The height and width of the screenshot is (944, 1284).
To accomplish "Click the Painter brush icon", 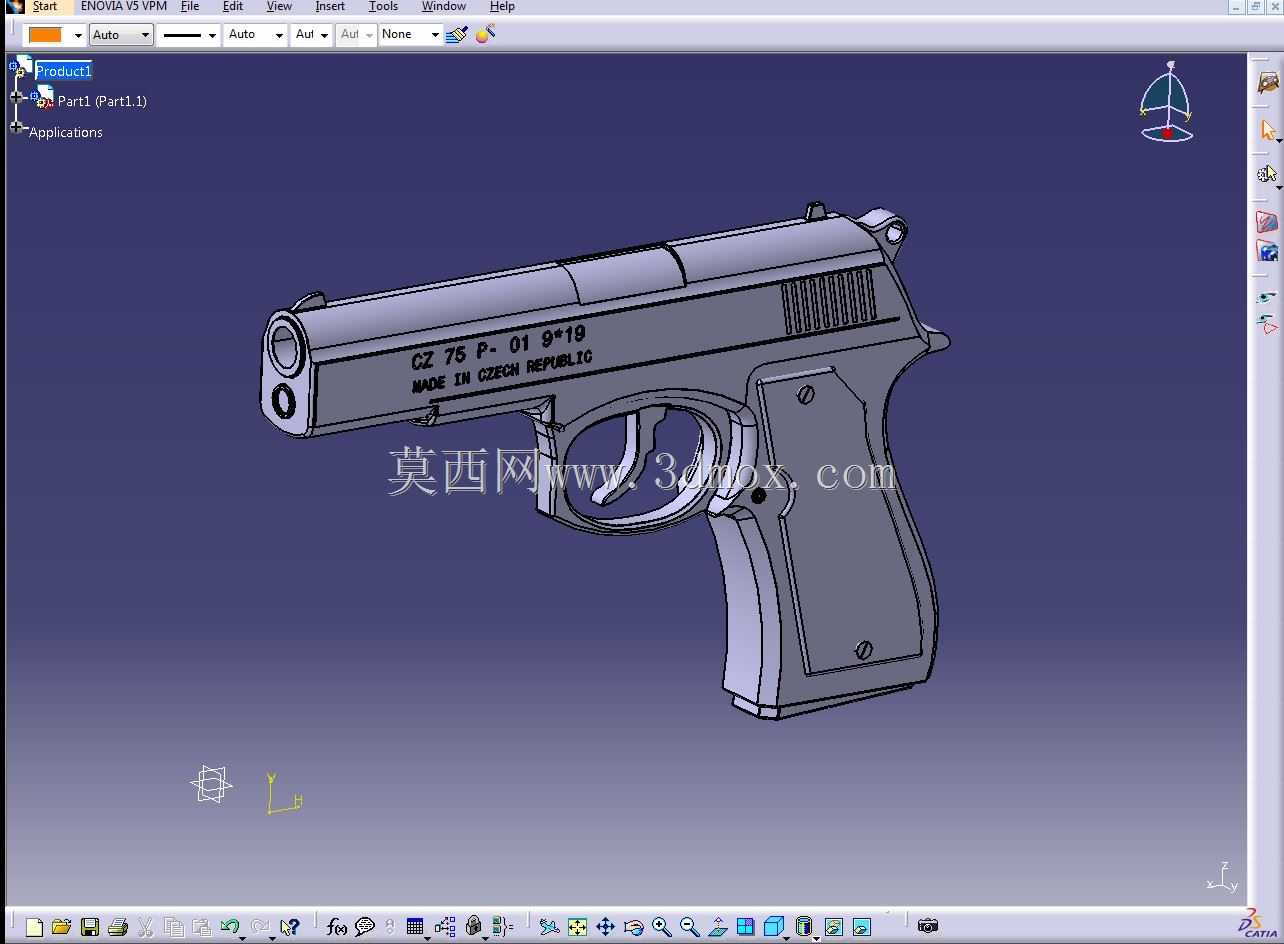I will pos(457,35).
